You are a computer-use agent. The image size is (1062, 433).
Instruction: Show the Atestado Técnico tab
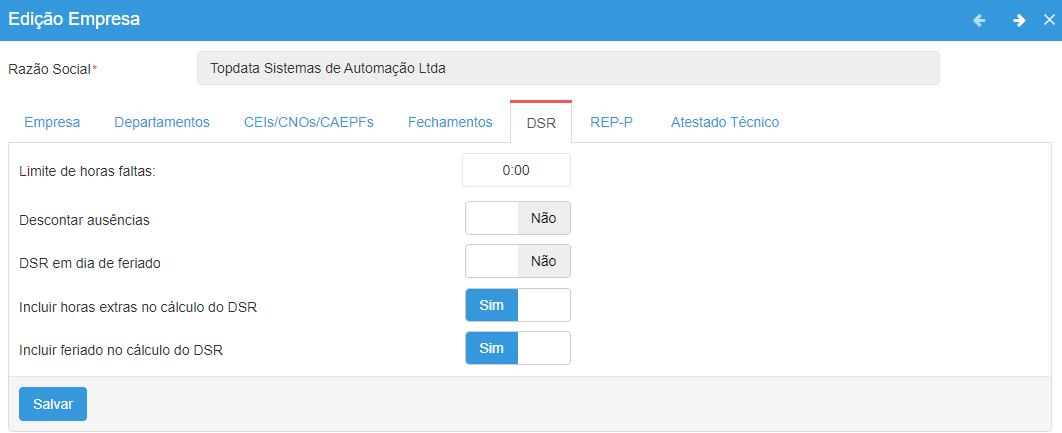tap(725, 122)
